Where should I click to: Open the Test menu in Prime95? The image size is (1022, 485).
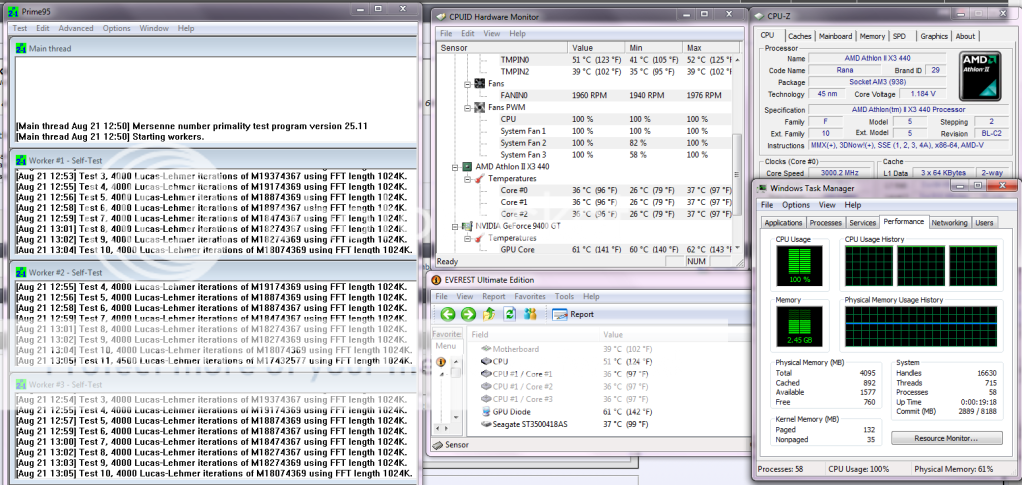coord(20,28)
